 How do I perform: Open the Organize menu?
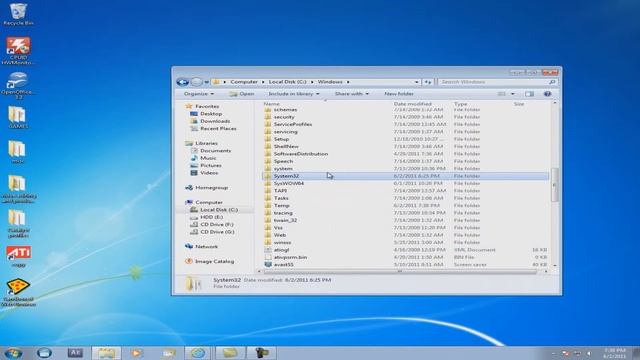199,94
